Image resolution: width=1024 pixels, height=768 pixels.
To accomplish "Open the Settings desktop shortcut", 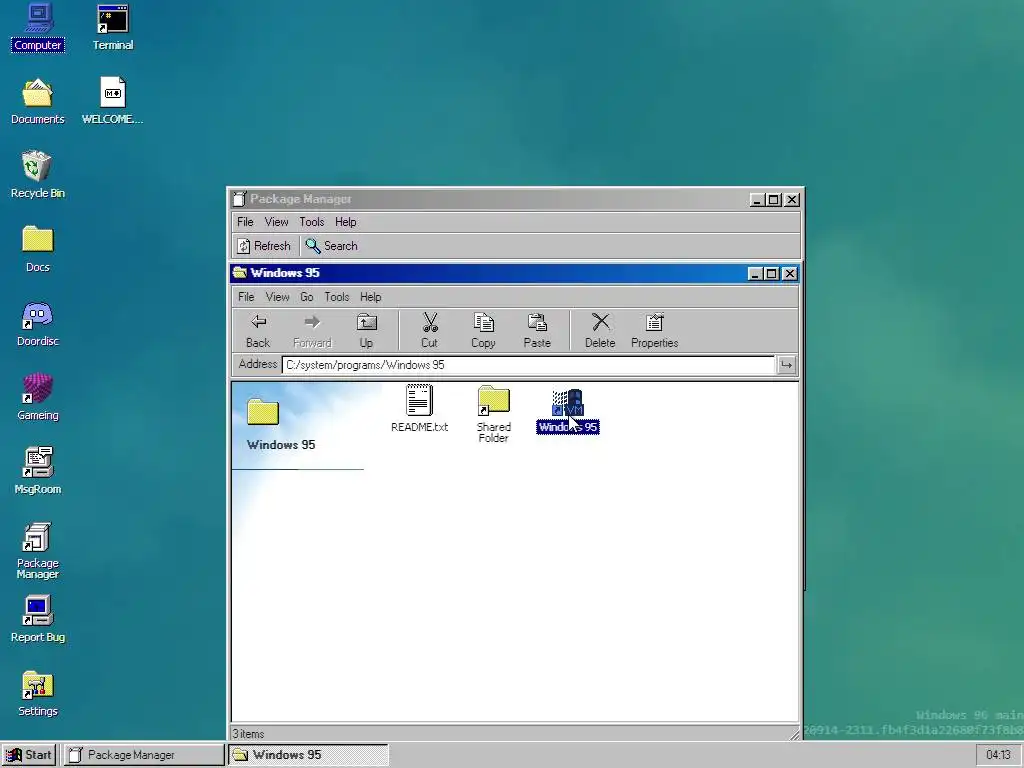I will (x=38, y=694).
